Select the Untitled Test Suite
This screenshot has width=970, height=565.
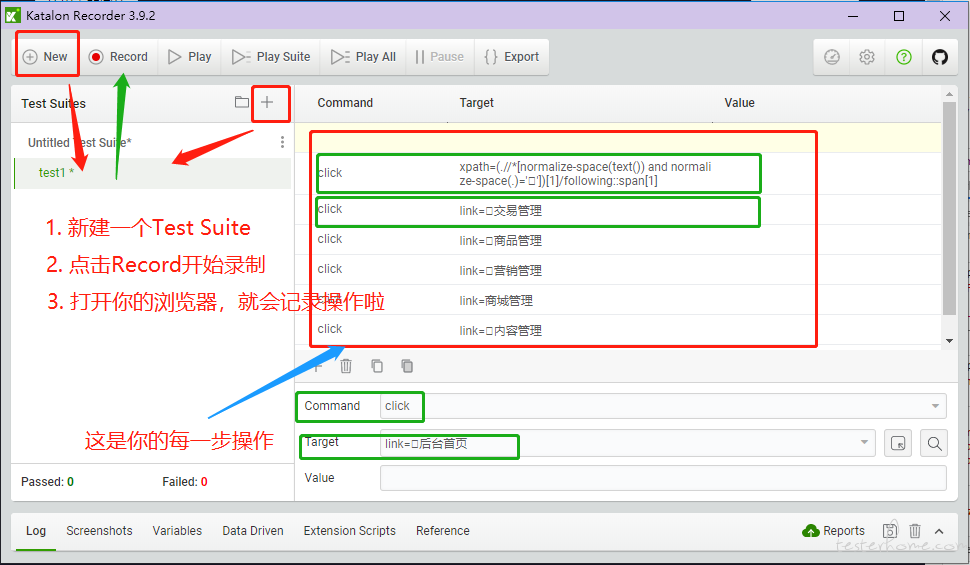coord(79,142)
